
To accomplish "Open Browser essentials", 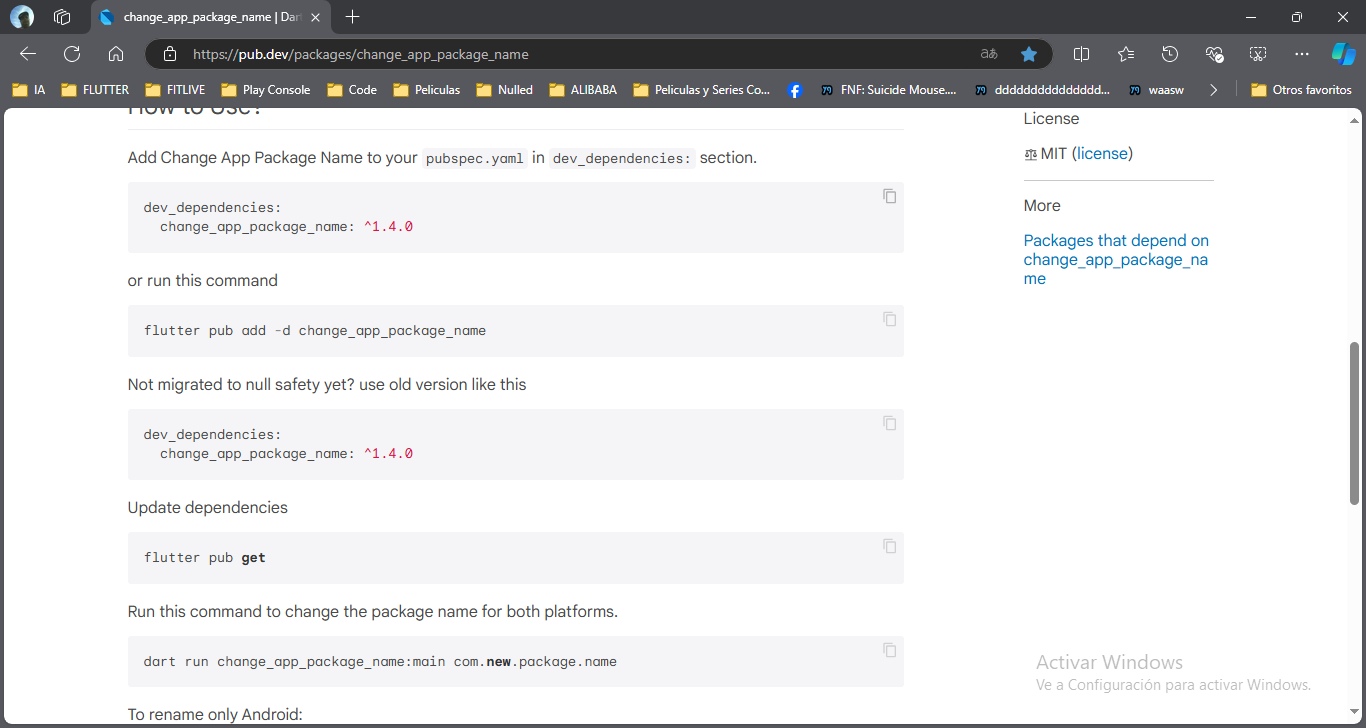I will pyautogui.click(x=1214, y=54).
